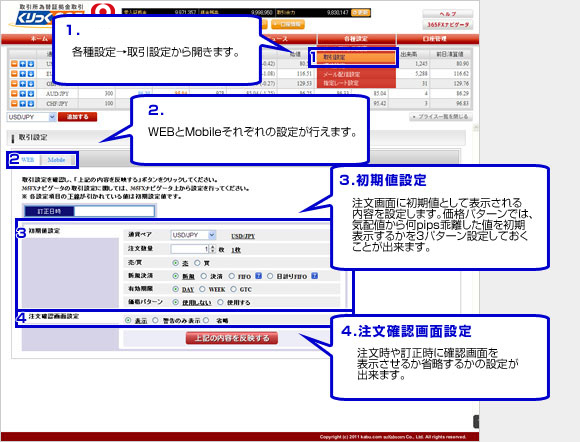The image size is (580, 442).
Task: Click the blue up-arrow icon in AUD/JPY row
Action: [x=23, y=94]
